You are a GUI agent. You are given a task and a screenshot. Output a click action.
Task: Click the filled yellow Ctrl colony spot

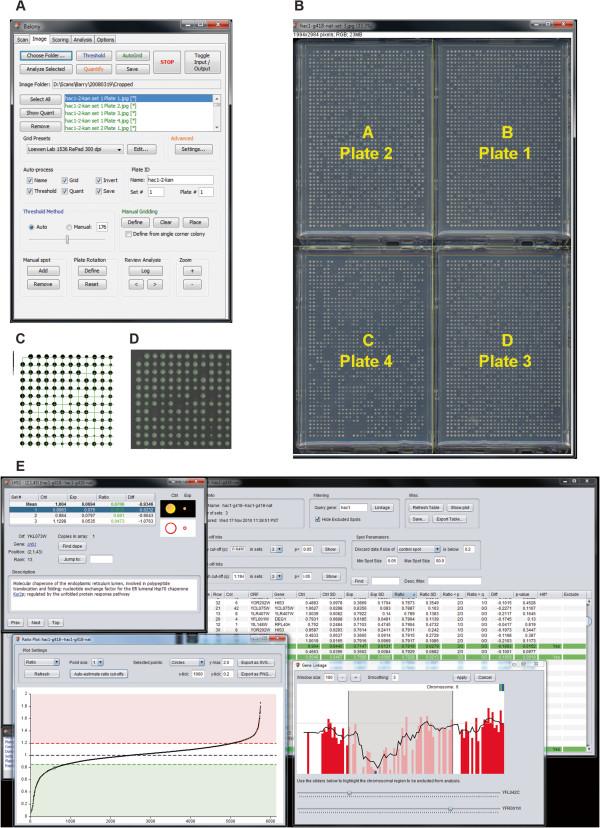click(x=171, y=509)
